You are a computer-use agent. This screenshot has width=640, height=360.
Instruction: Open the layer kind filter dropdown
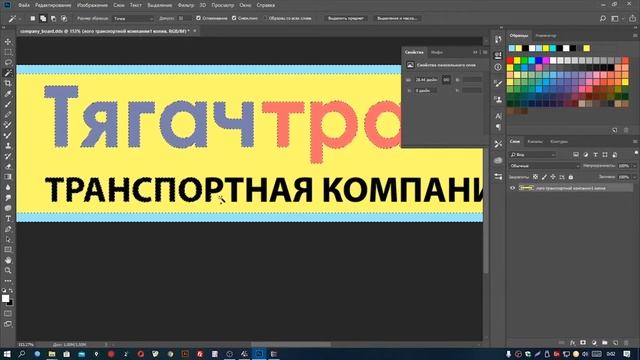[x=533, y=155]
